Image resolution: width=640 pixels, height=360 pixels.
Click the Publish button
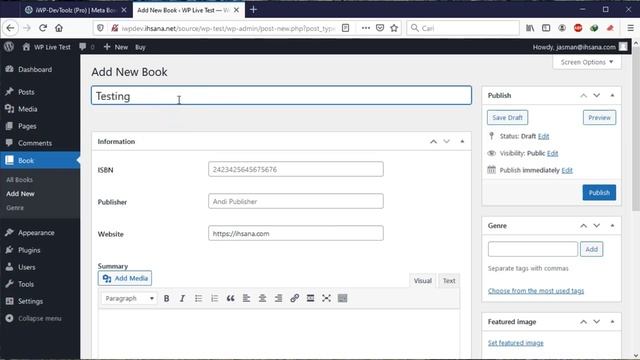point(599,193)
